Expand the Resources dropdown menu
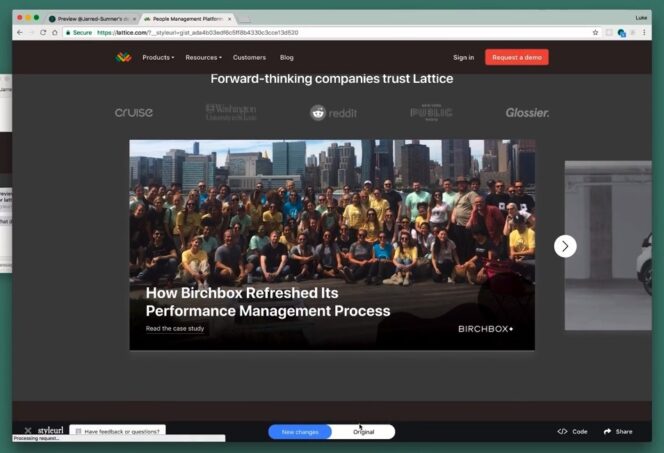 pos(203,58)
